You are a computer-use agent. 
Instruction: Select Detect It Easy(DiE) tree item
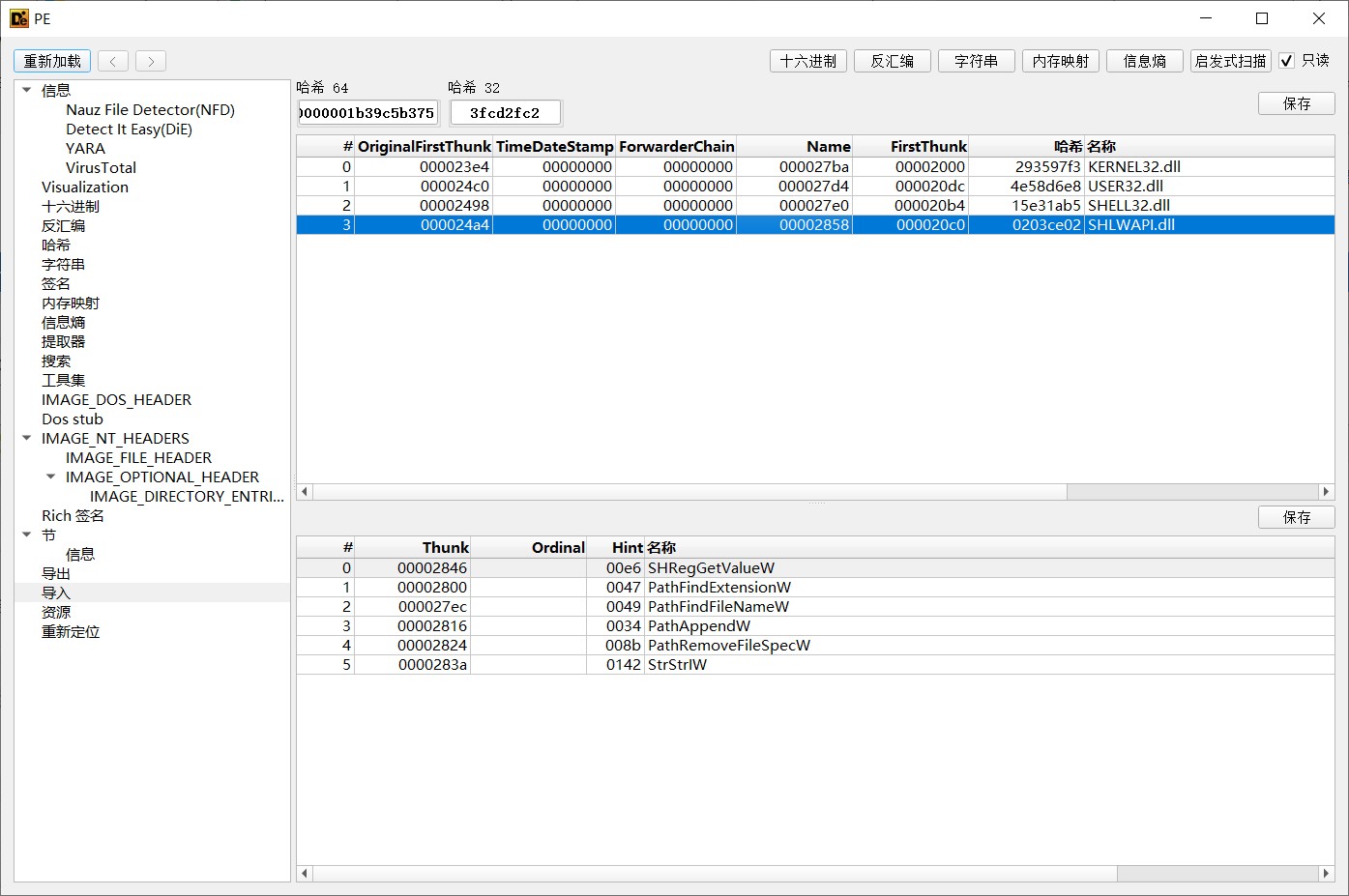click(x=129, y=129)
